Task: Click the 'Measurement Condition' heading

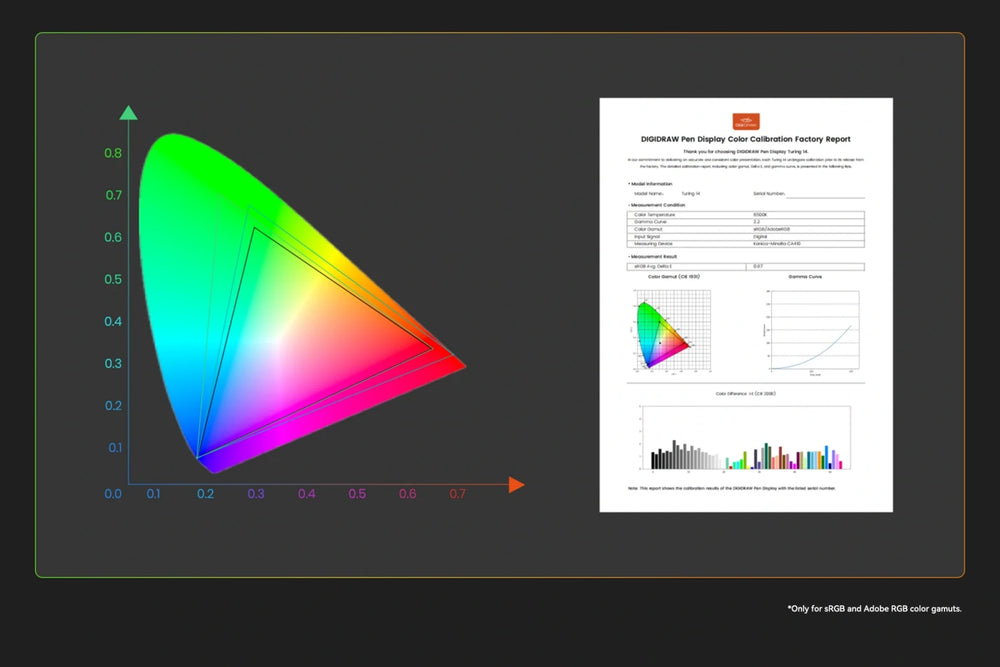Action: tap(657, 205)
